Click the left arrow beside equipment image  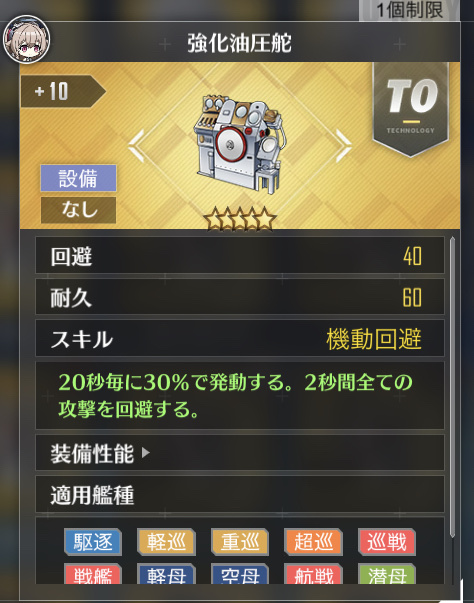136,146
